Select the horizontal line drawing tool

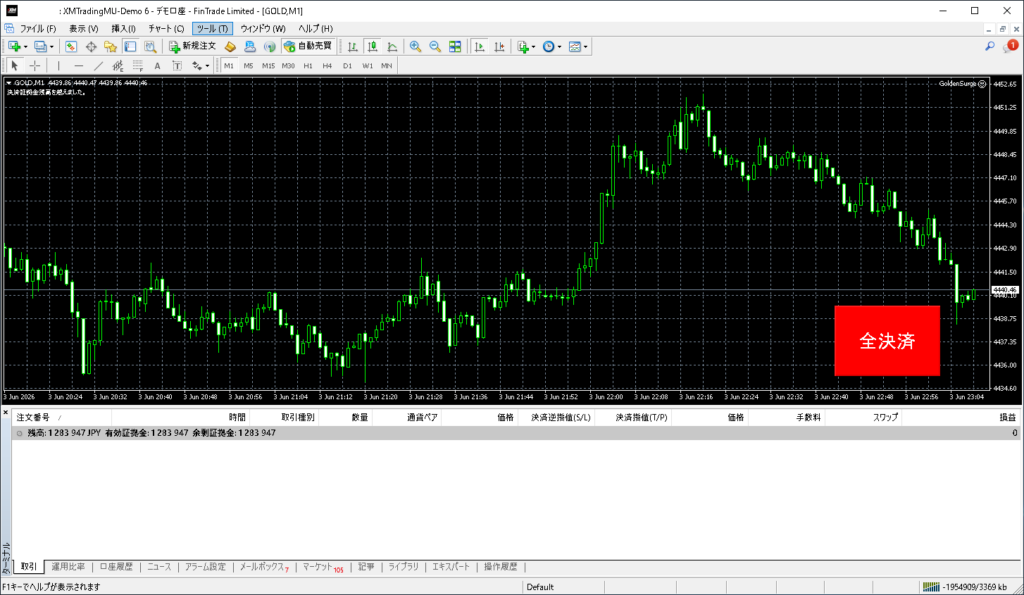tap(78, 65)
